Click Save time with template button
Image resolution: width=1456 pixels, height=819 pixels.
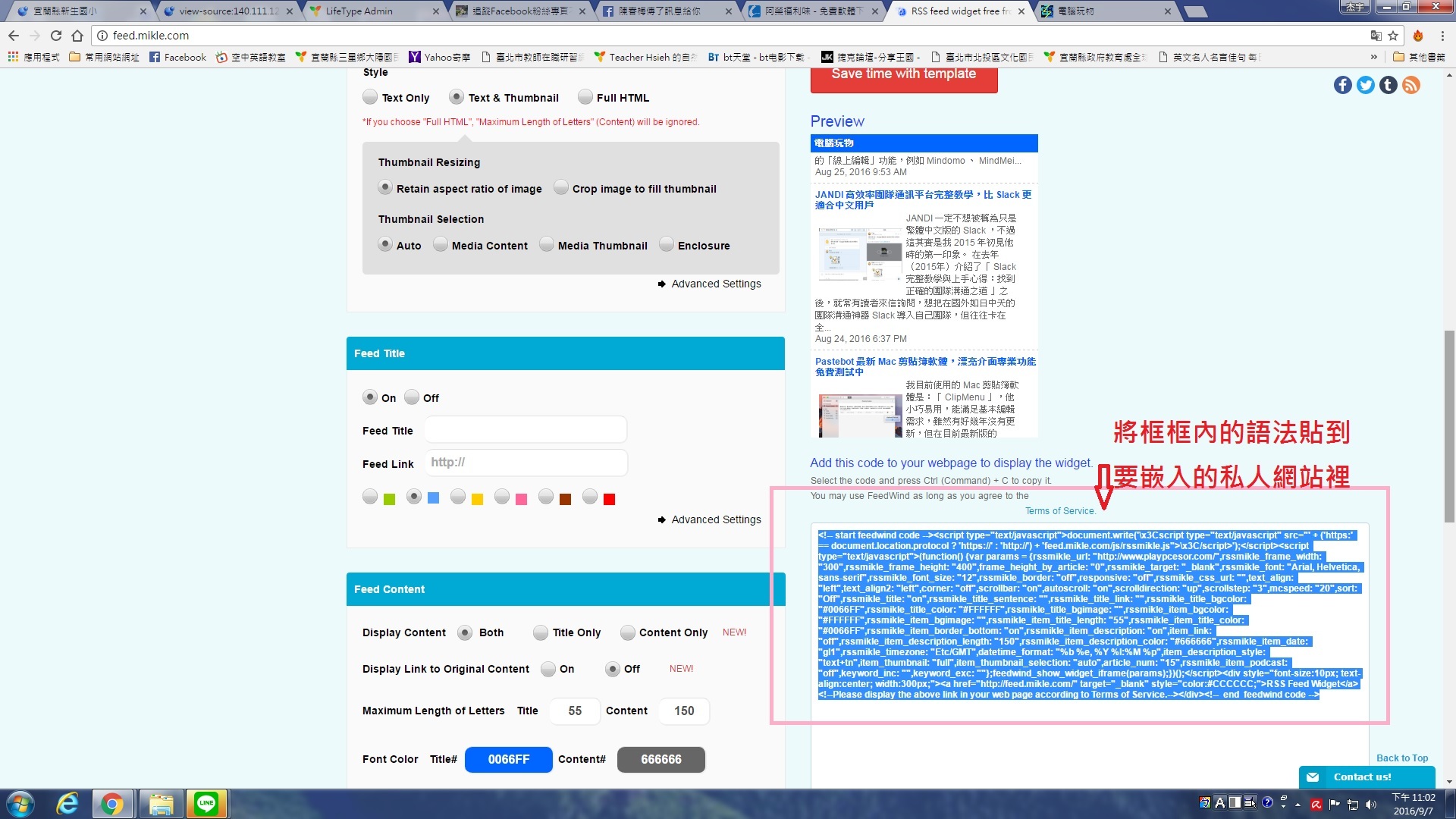click(904, 79)
